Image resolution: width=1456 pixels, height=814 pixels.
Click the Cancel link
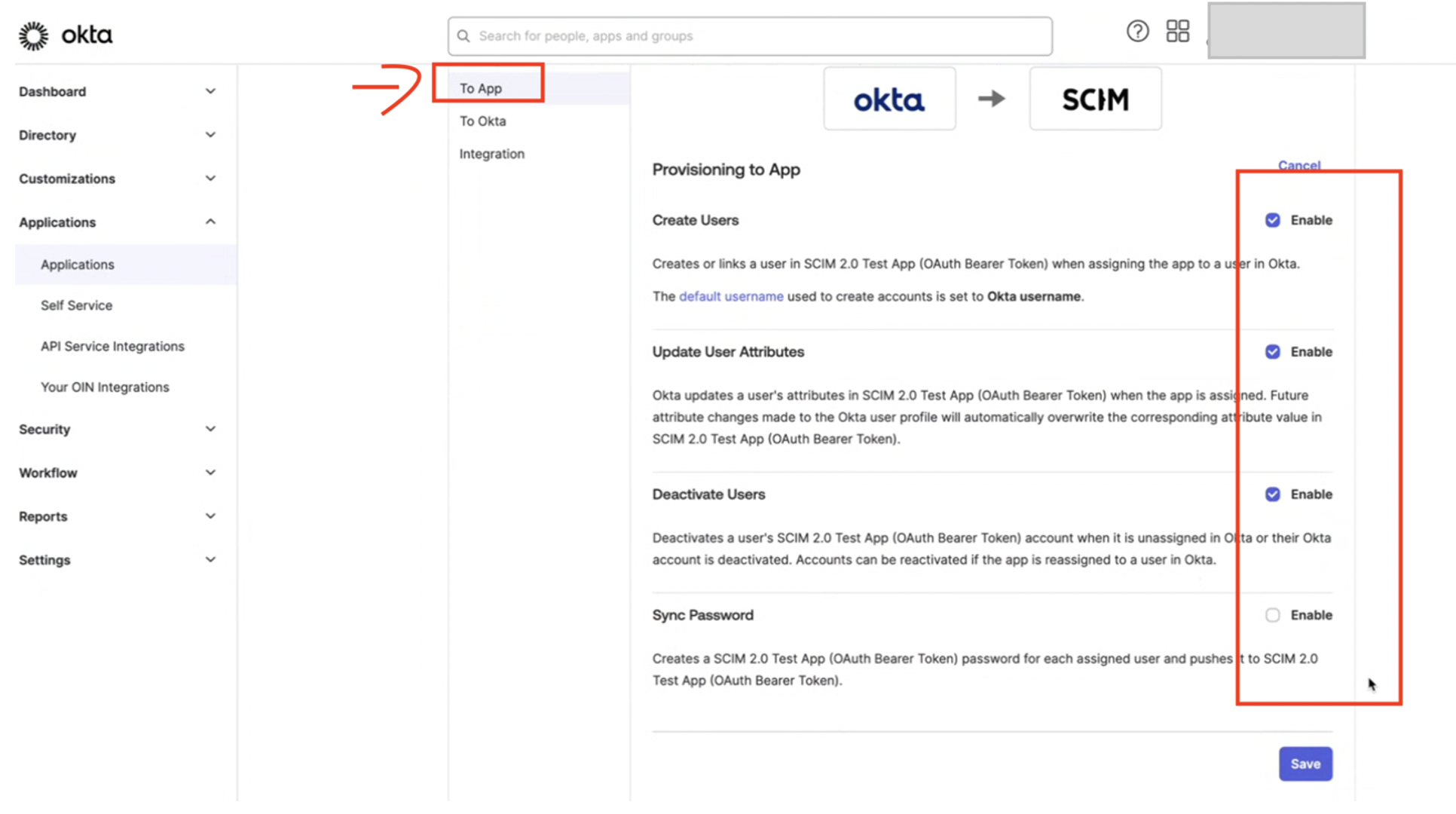coord(1299,165)
